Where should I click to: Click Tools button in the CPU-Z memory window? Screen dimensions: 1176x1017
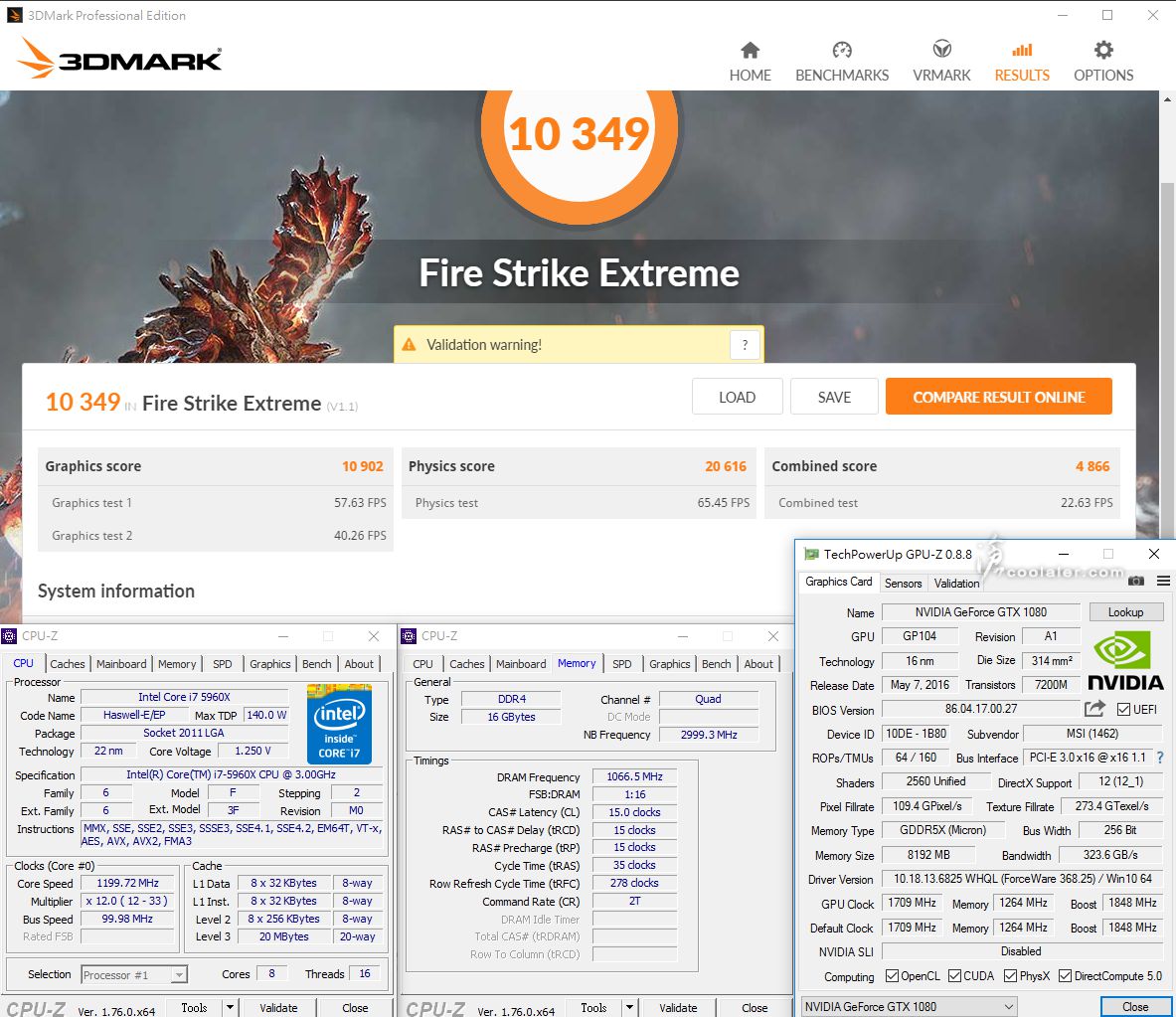click(594, 1007)
